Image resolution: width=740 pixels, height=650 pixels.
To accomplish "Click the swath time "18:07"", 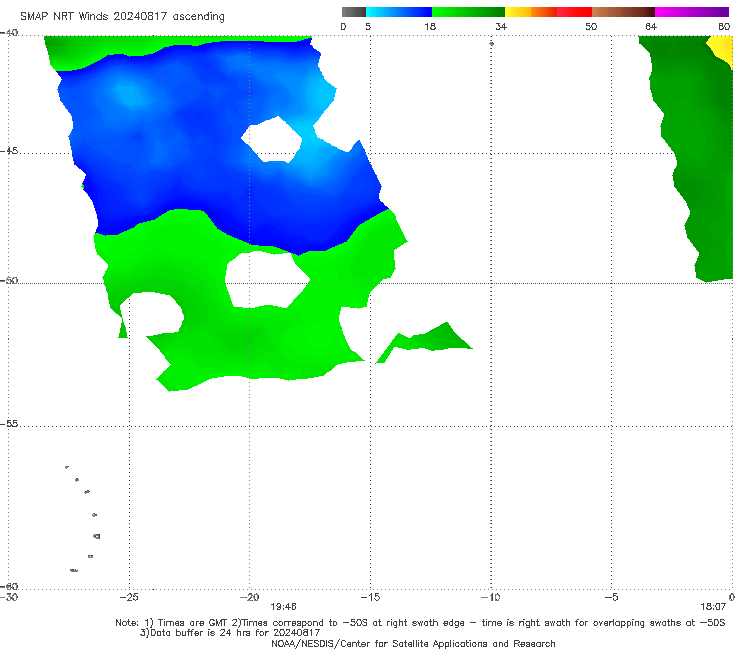I will tap(713, 607).
